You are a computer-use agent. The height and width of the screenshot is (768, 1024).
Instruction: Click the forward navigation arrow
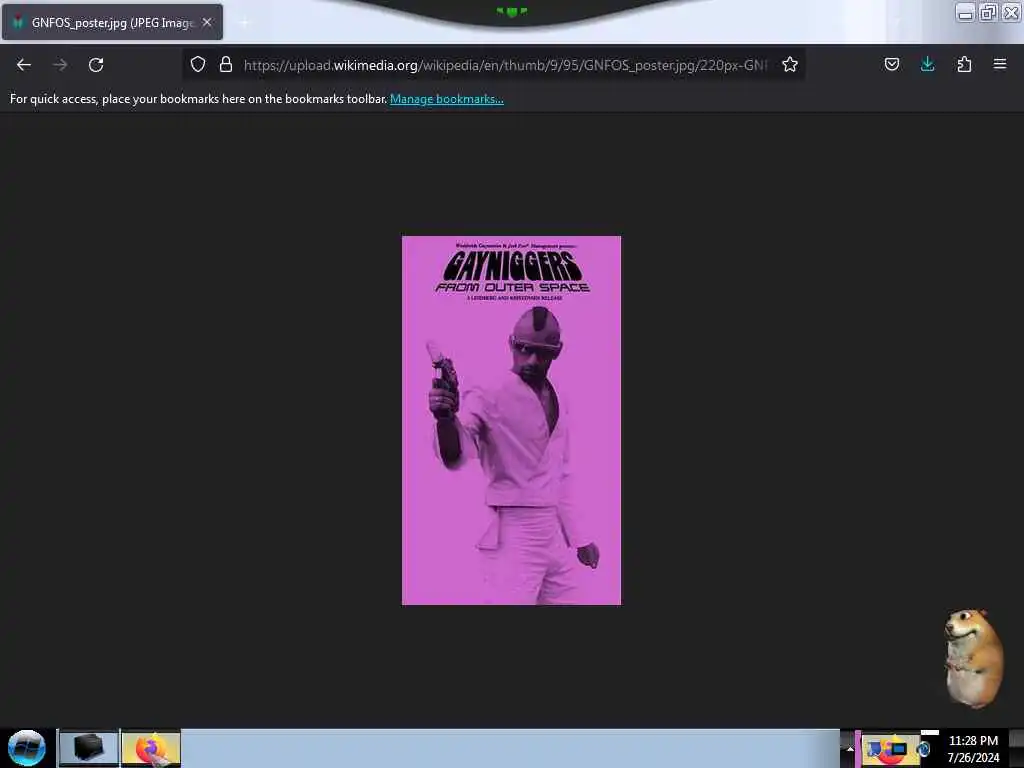click(60, 65)
